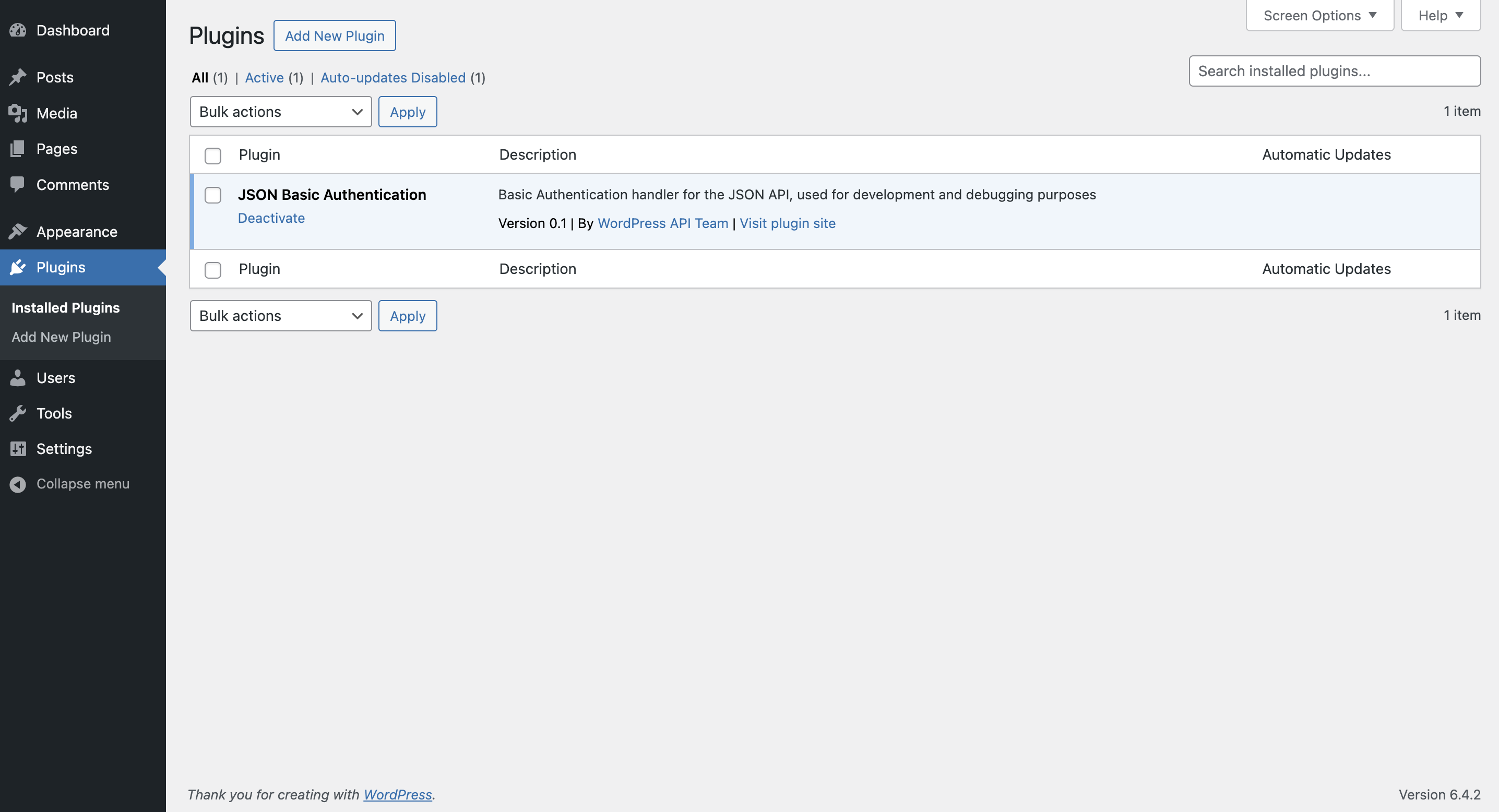Check the JSON Basic Authentication plugin checkbox

pos(213,195)
